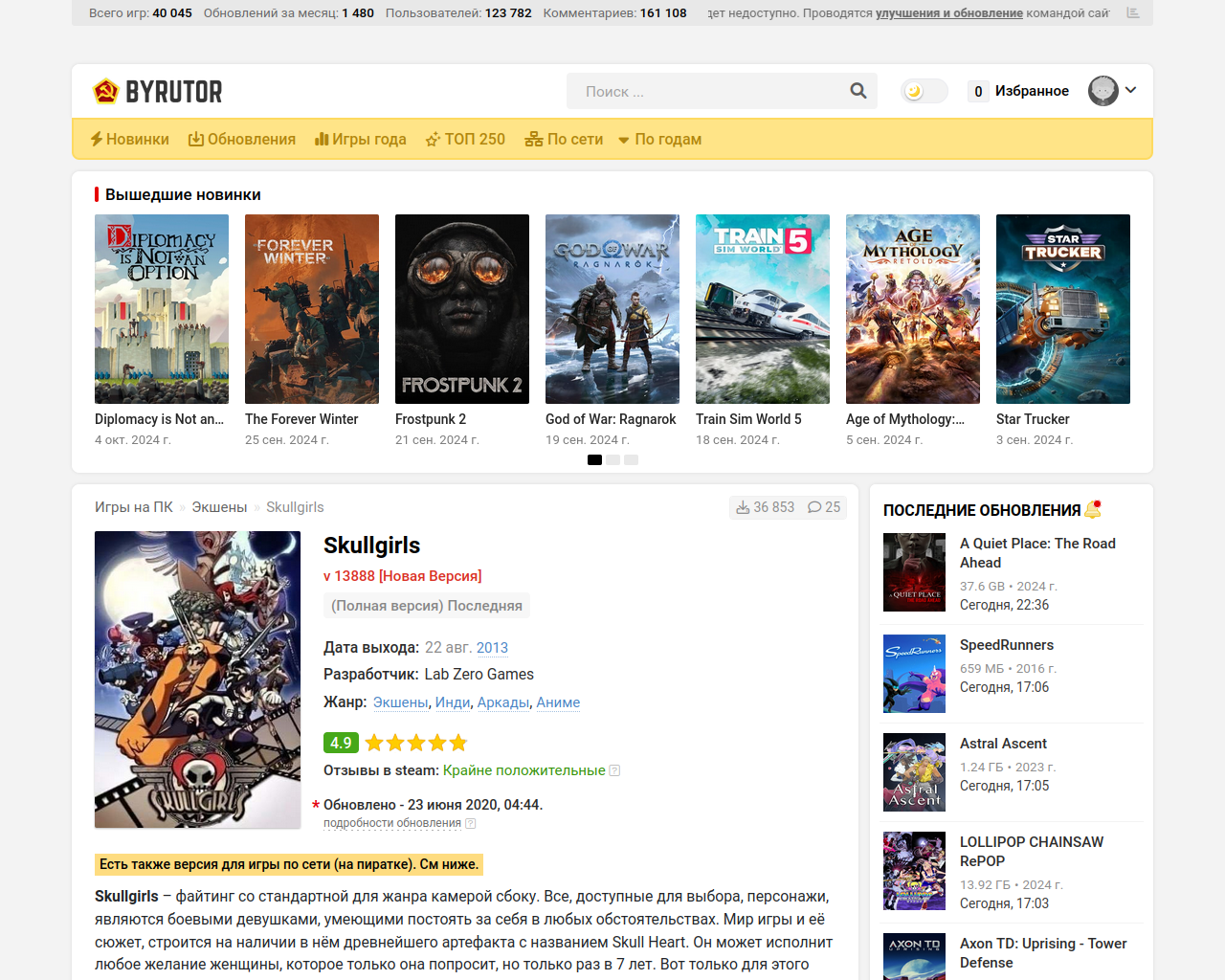Open Обновления menu item
Image resolution: width=1225 pixels, height=980 pixels.
[242, 139]
